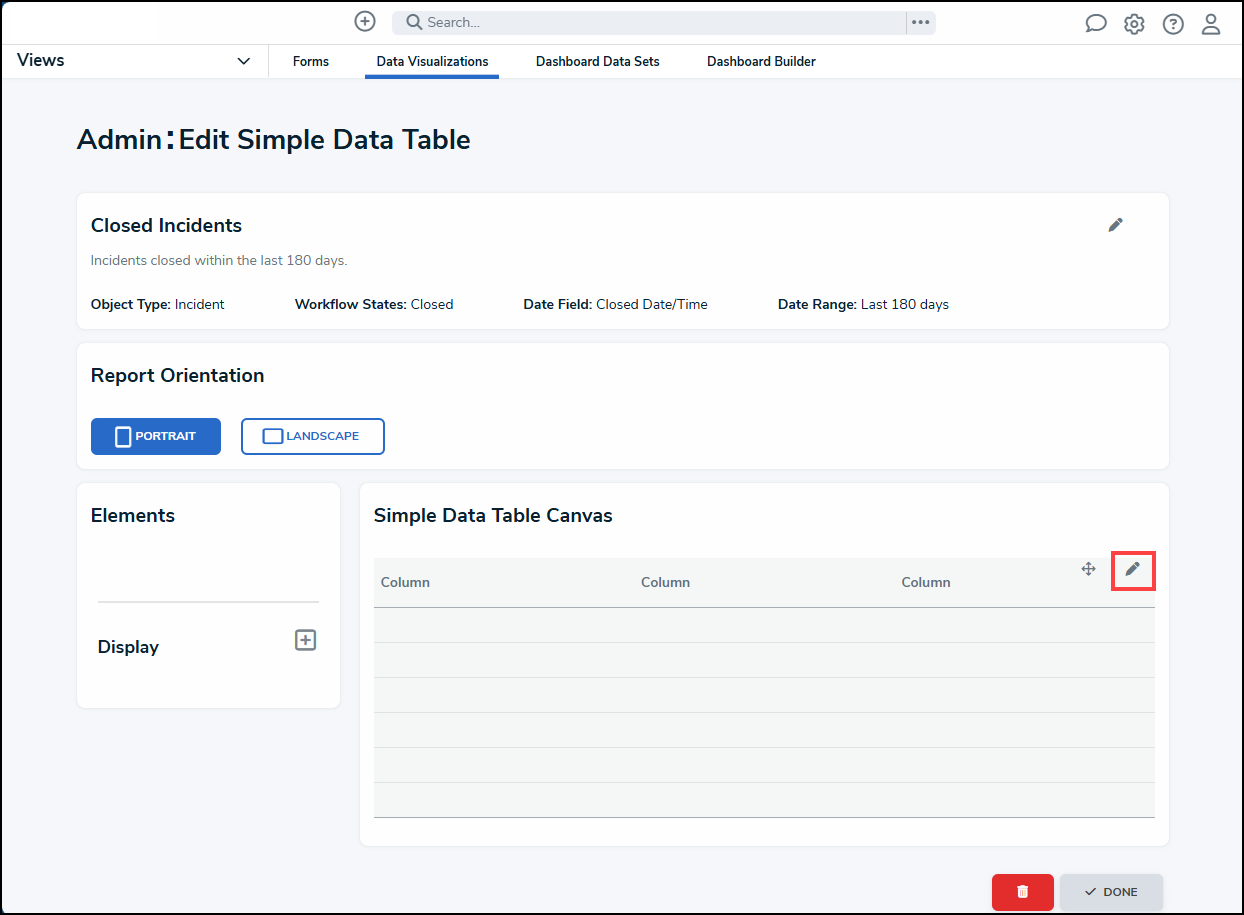Image resolution: width=1244 pixels, height=915 pixels.
Task: Click the Done button
Action: pyautogui.click(x=1112, y=892)
